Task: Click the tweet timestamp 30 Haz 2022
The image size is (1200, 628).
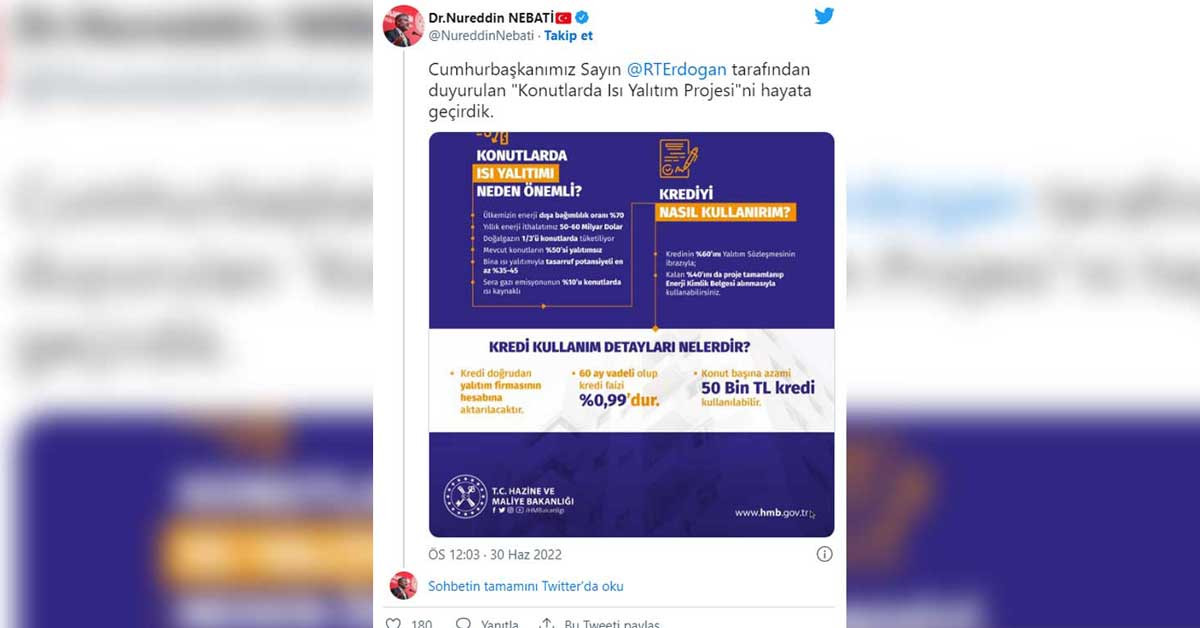Action: coord(526,554)
